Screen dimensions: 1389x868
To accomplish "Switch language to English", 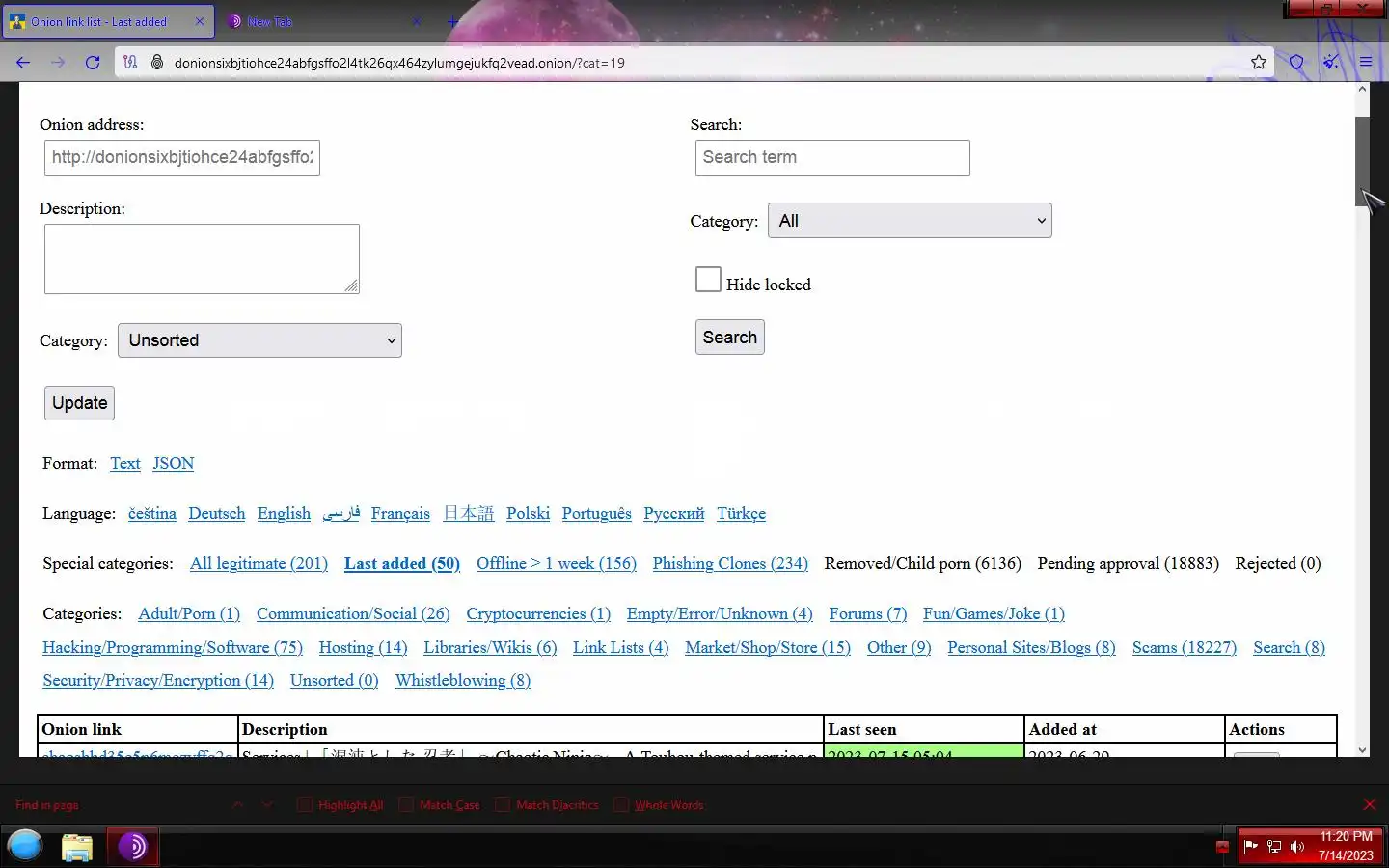I will 284,513.
